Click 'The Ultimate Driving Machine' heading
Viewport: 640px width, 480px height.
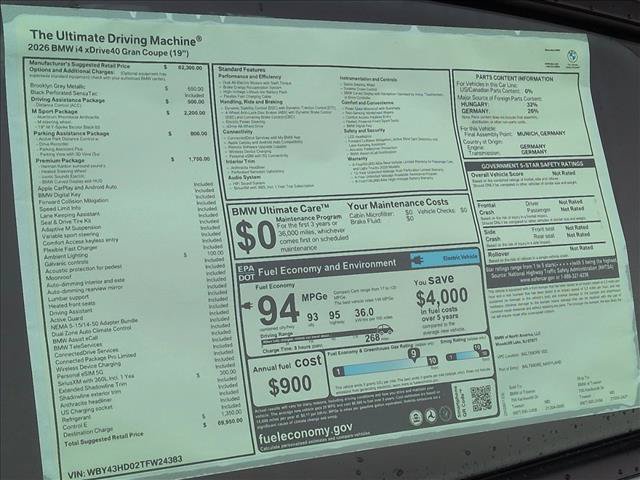tap(116, 38)
